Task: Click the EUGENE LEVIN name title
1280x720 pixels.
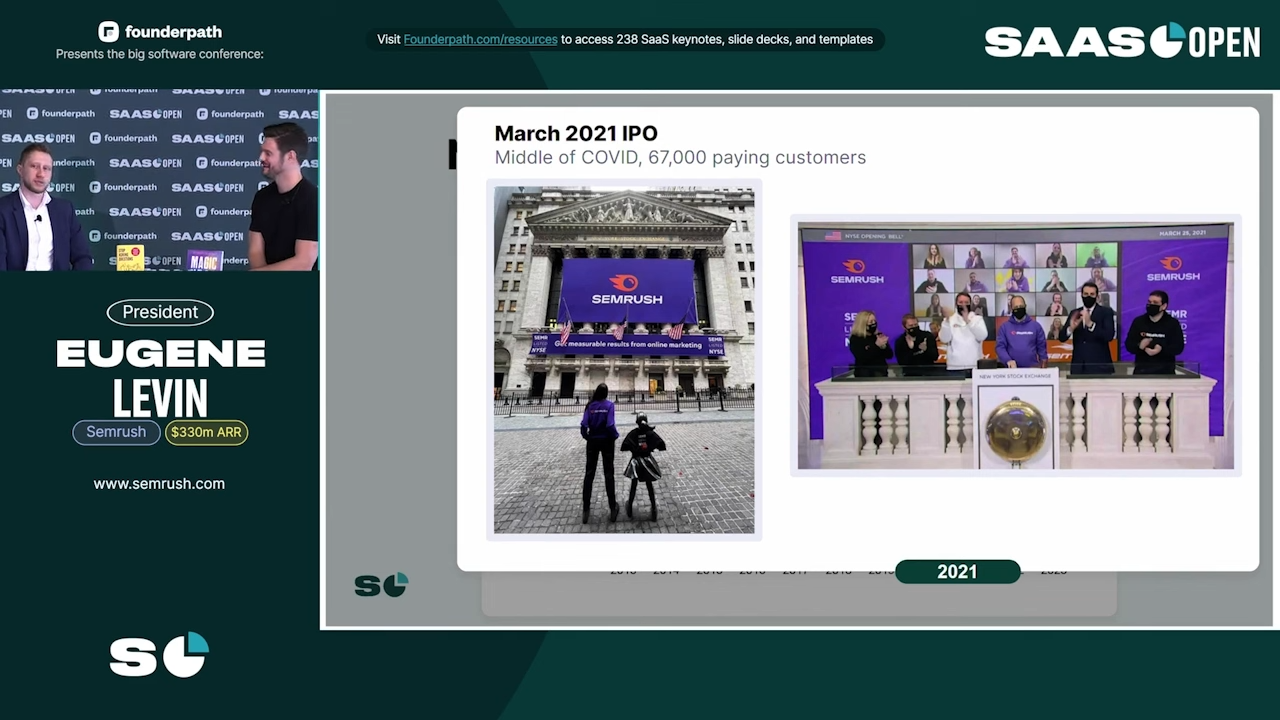Action: (x=160, y=377)
